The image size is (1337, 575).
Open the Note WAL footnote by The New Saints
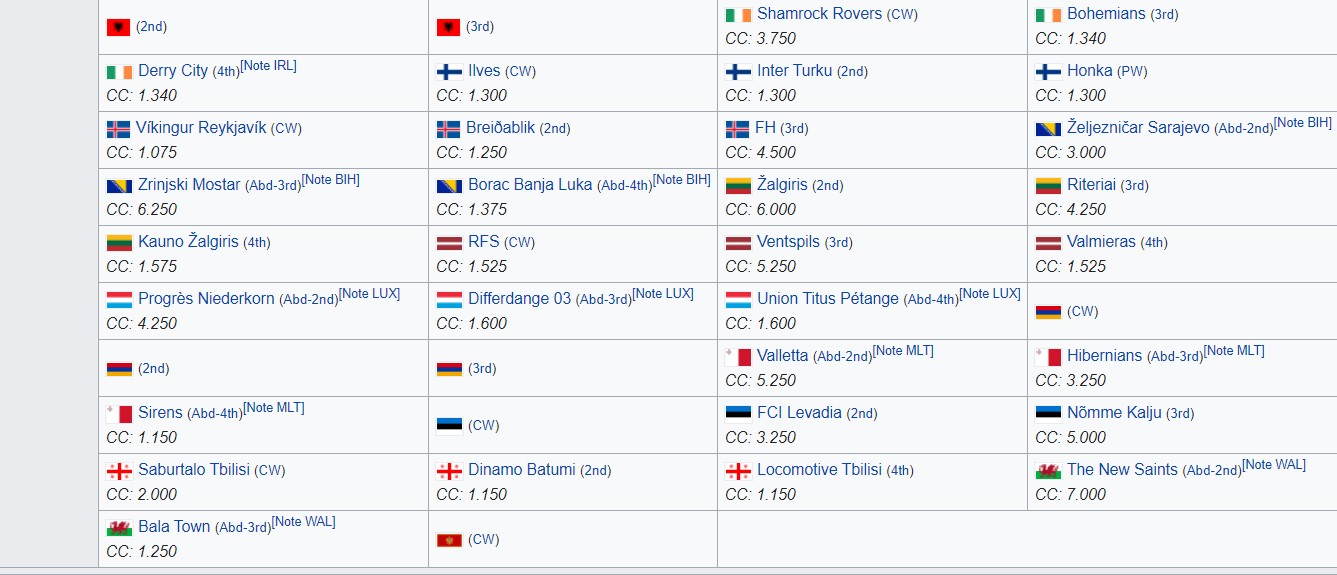coord(1274,465)
